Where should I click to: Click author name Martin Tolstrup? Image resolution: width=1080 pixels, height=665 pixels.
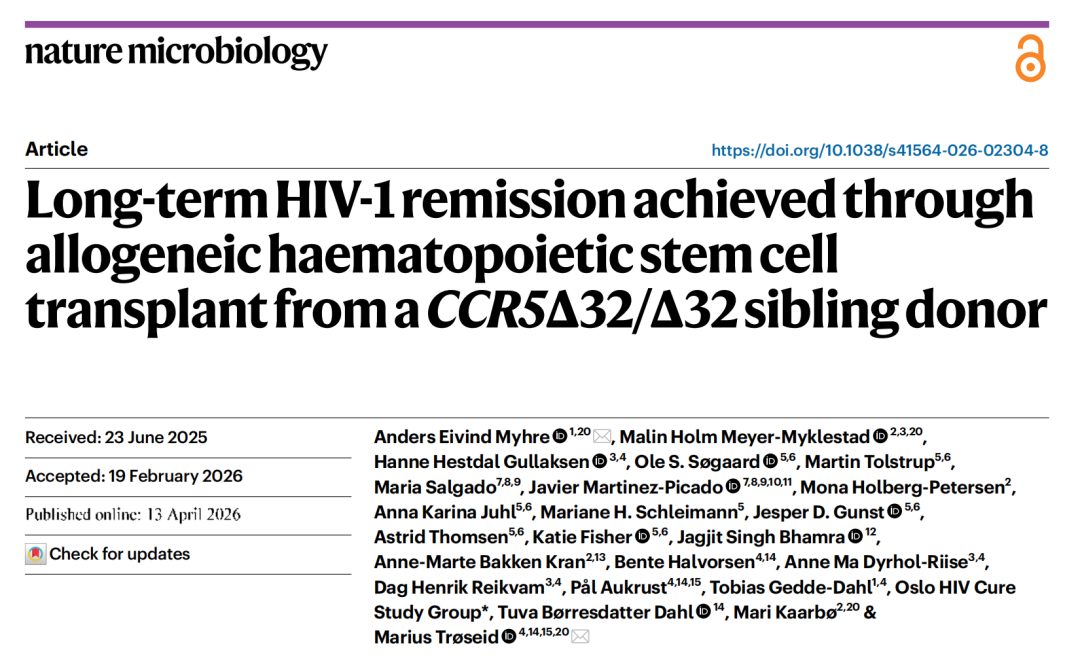coord(869,462)
